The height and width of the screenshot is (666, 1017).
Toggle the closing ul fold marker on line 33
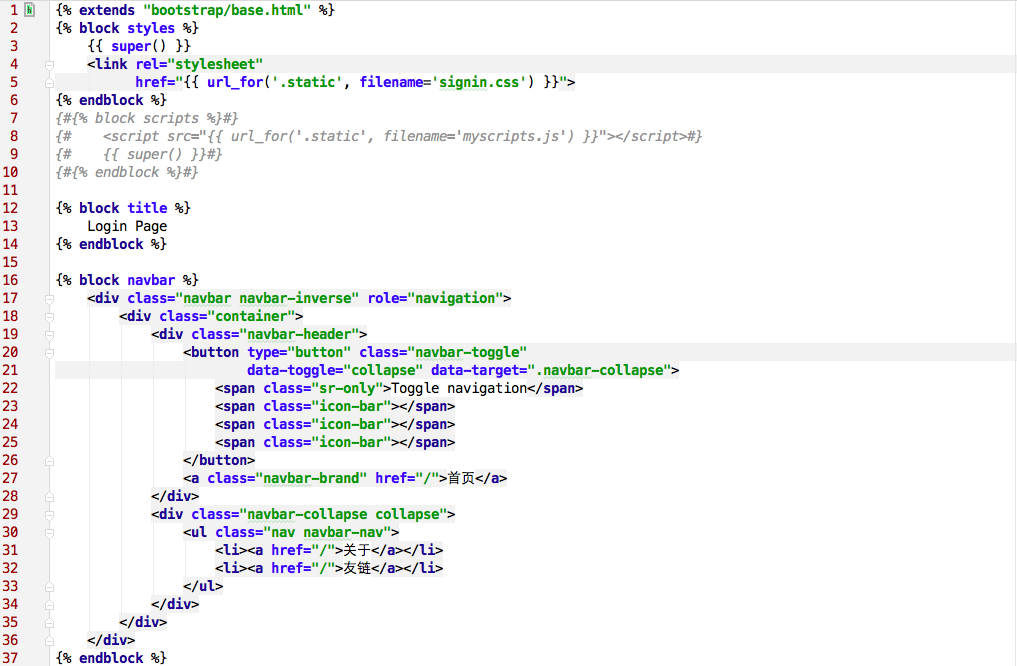(x=49, y=587)
